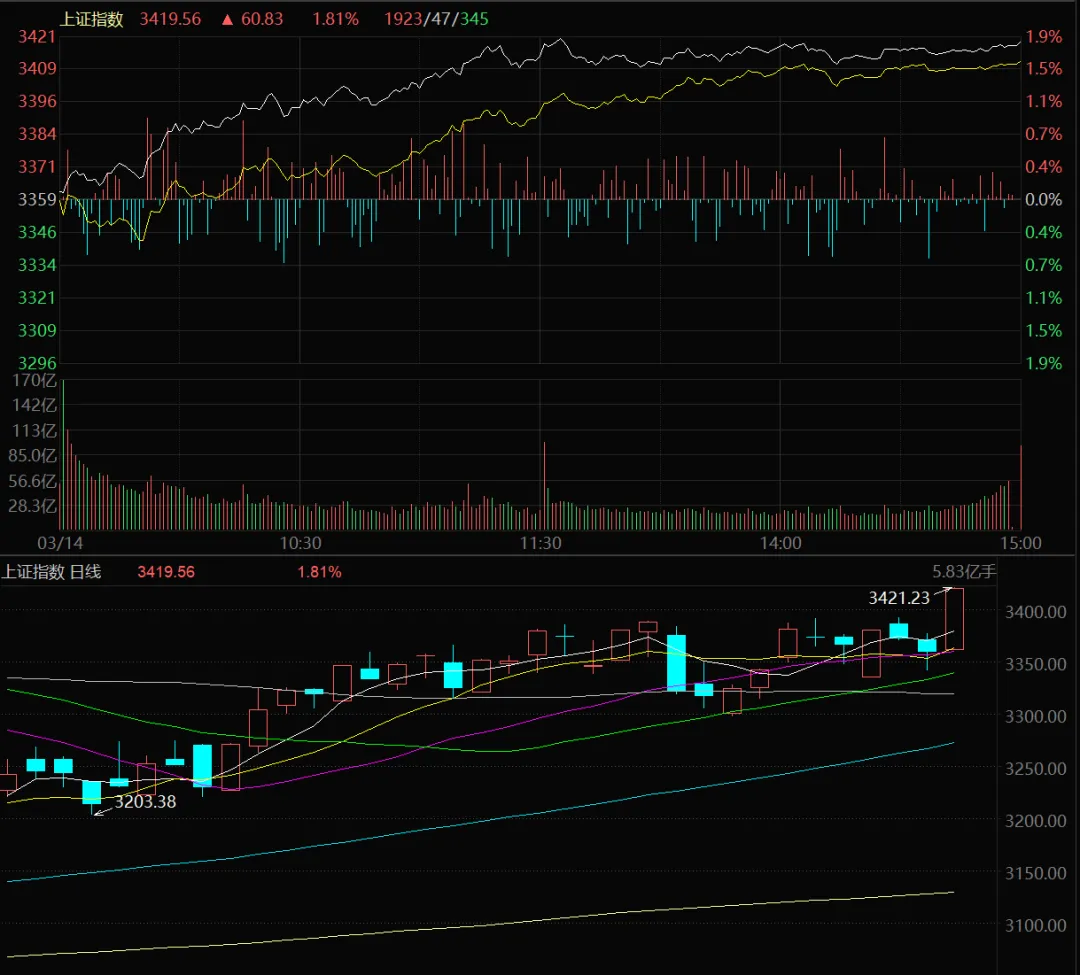This screenshot has width=1080, height=975.
Task: Select the 10:30 time axis marker
Action: [x=300, y=543]
